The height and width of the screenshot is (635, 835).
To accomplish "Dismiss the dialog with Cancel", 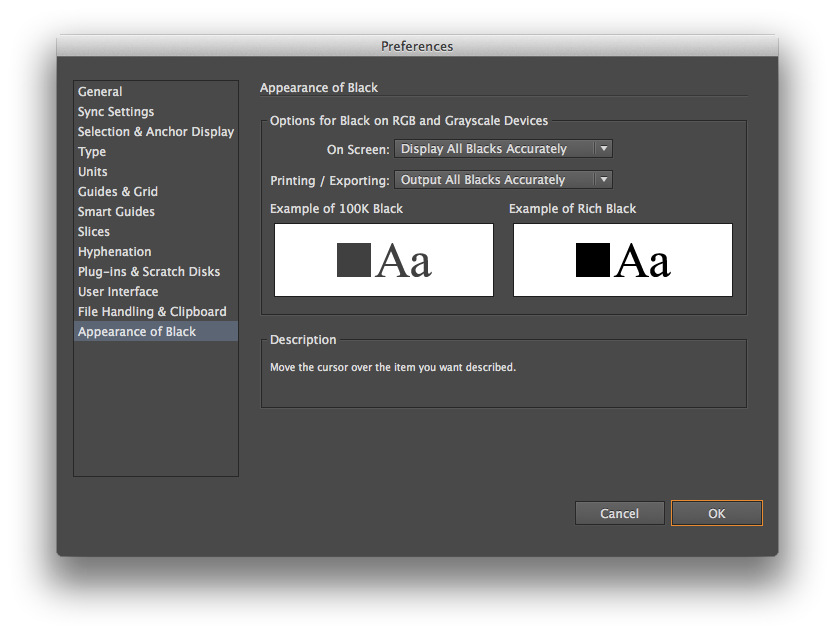I will click(x=619, y=513).
